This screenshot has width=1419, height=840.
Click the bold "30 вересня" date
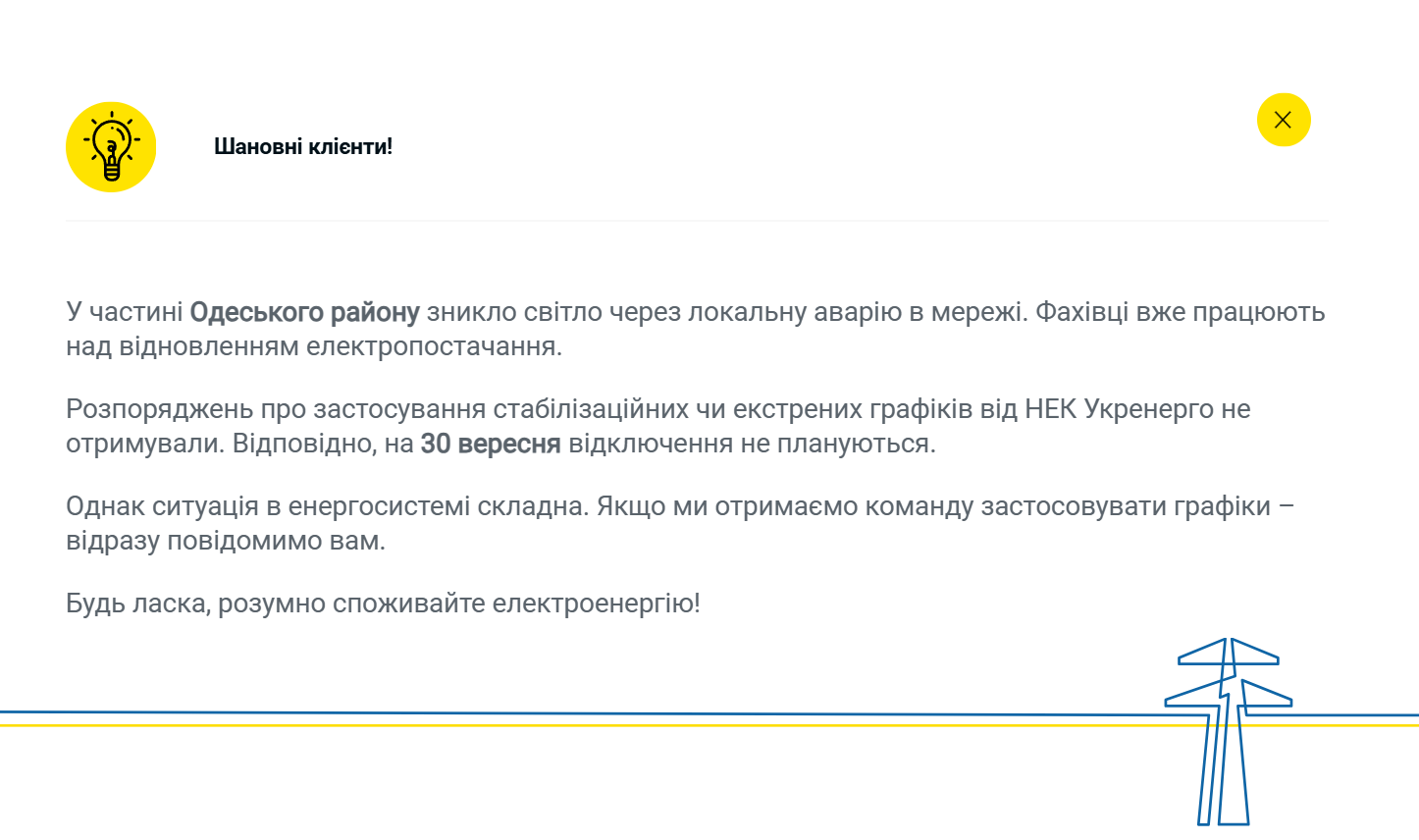coord(491,444)
